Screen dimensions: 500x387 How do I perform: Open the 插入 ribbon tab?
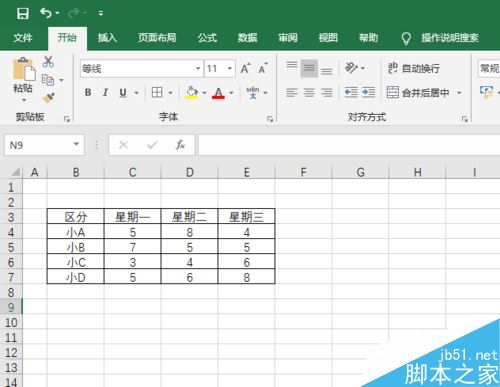pos(107,38)
